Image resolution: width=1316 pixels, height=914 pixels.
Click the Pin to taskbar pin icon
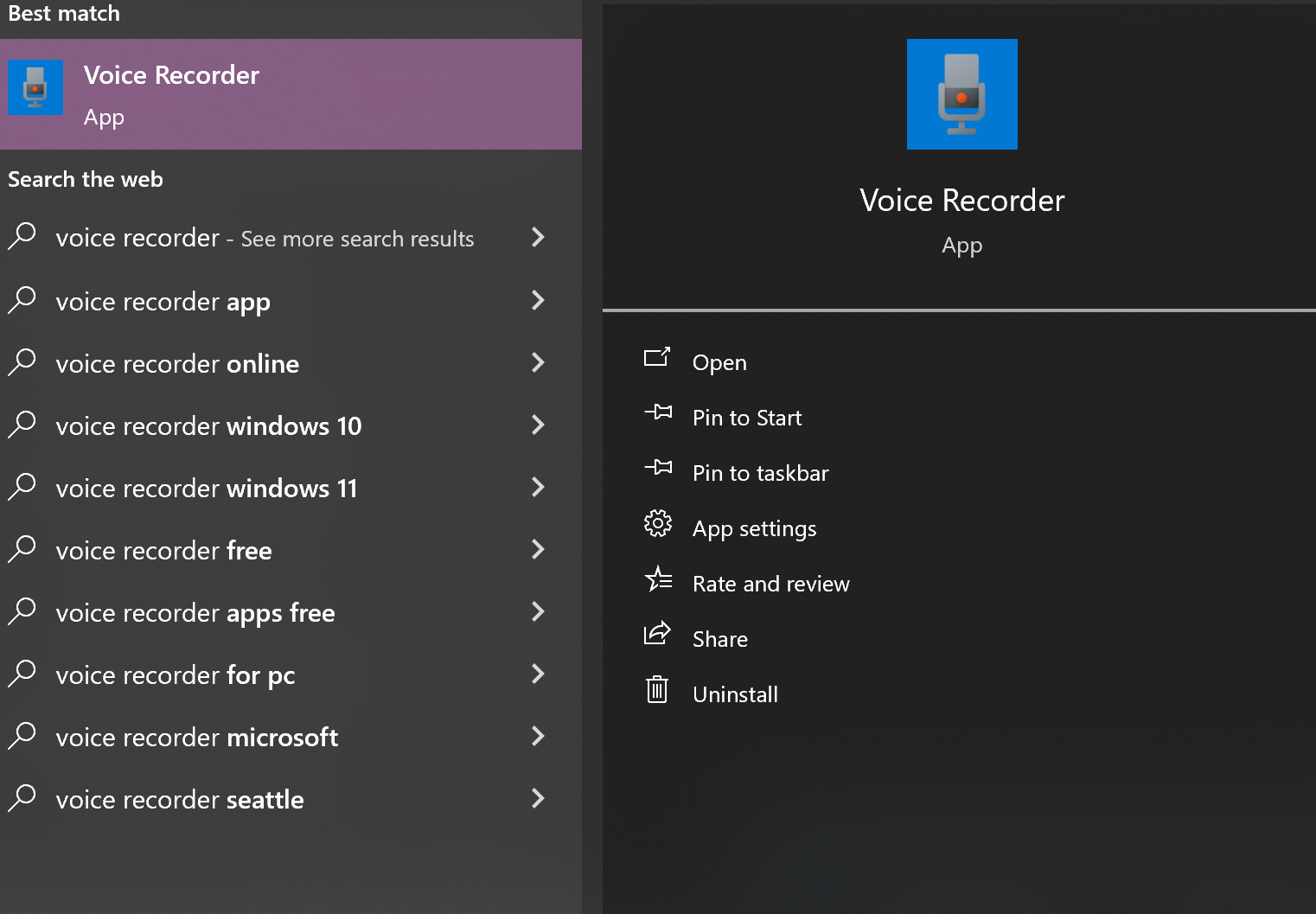point(658,467)
